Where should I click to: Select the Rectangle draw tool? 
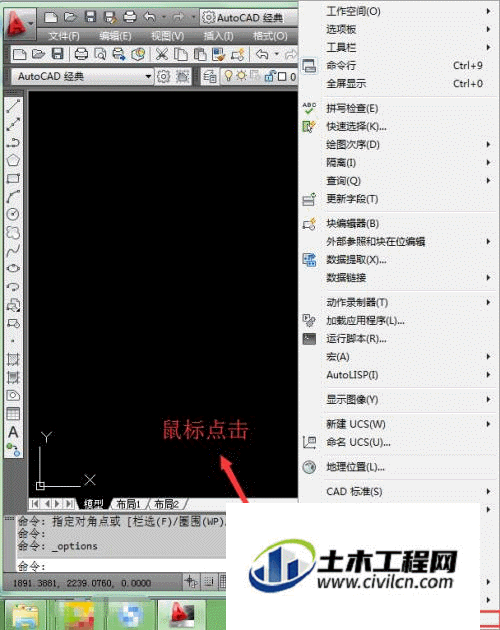[x=13, y=178]
